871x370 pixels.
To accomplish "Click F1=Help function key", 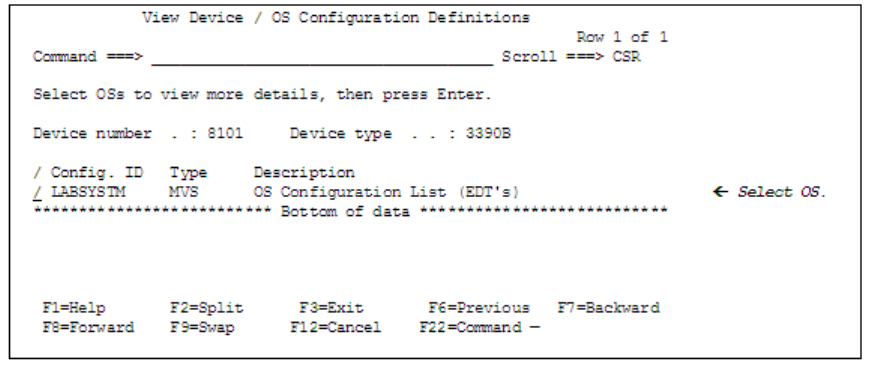I will click(x=74, y=308).
